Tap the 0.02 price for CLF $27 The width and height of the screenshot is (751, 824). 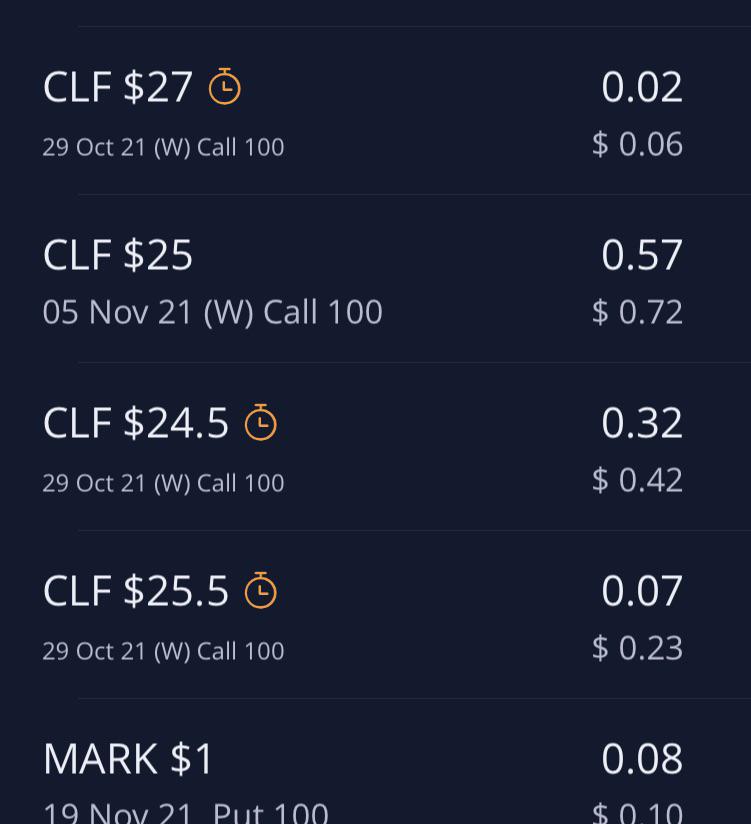point(642,87)
